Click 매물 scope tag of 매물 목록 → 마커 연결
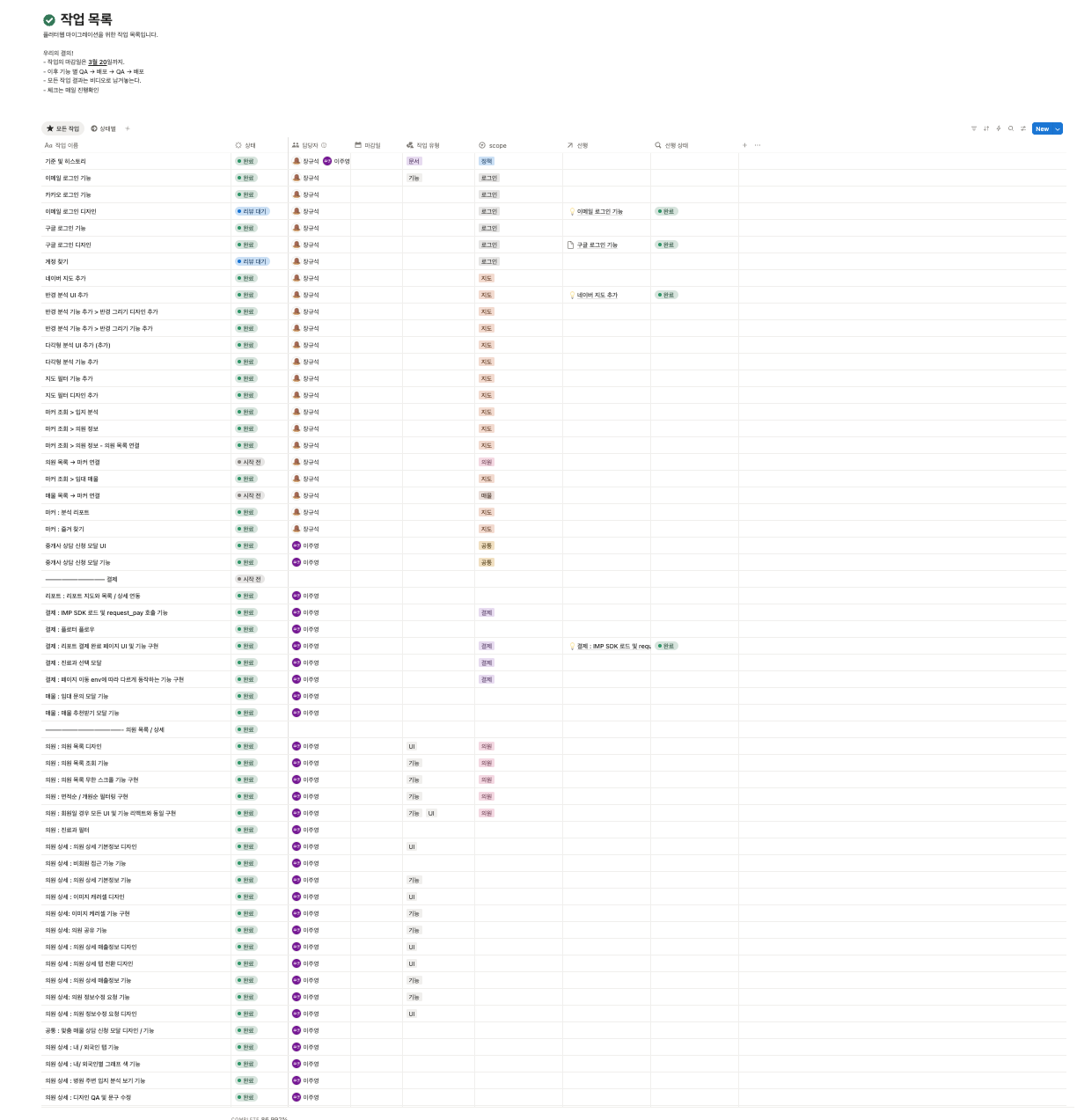This screenshot has width=1077, height=1120. pyautogui.click(x=487, y=495)
